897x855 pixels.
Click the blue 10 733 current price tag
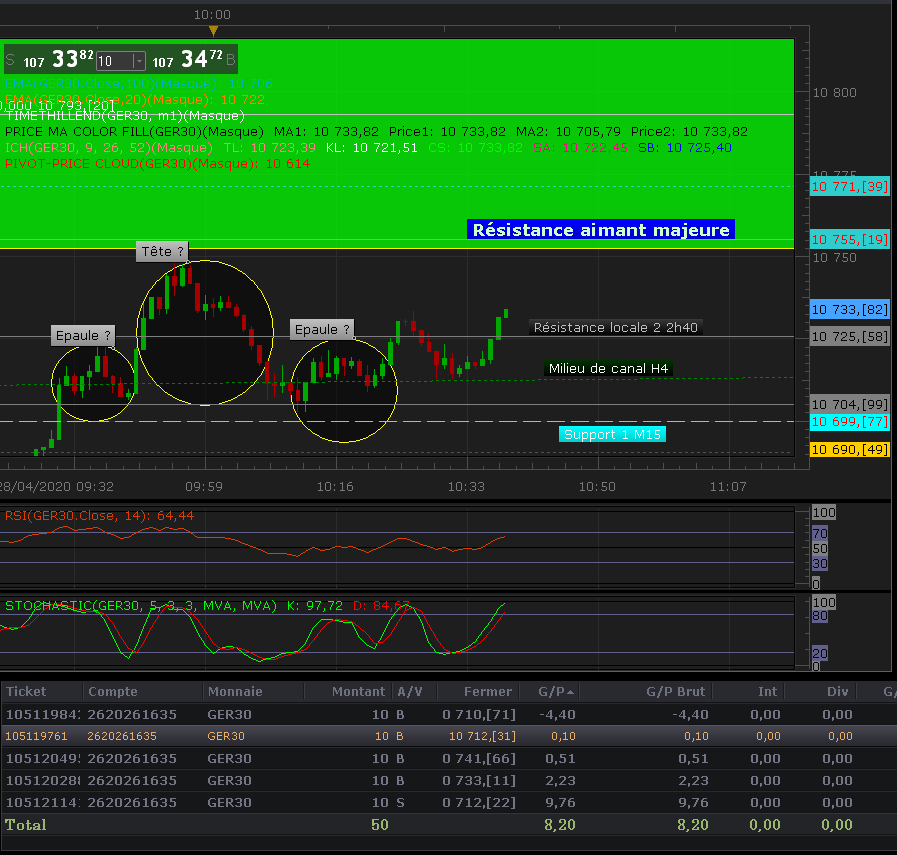pyautogui.click(x=849, y=310)
